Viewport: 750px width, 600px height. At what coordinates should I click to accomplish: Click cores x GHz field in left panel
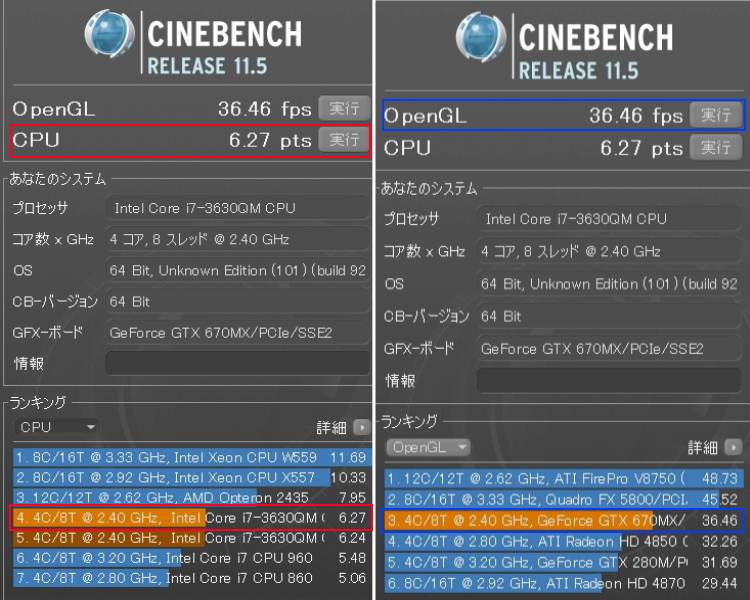click(x=238, y=239)
